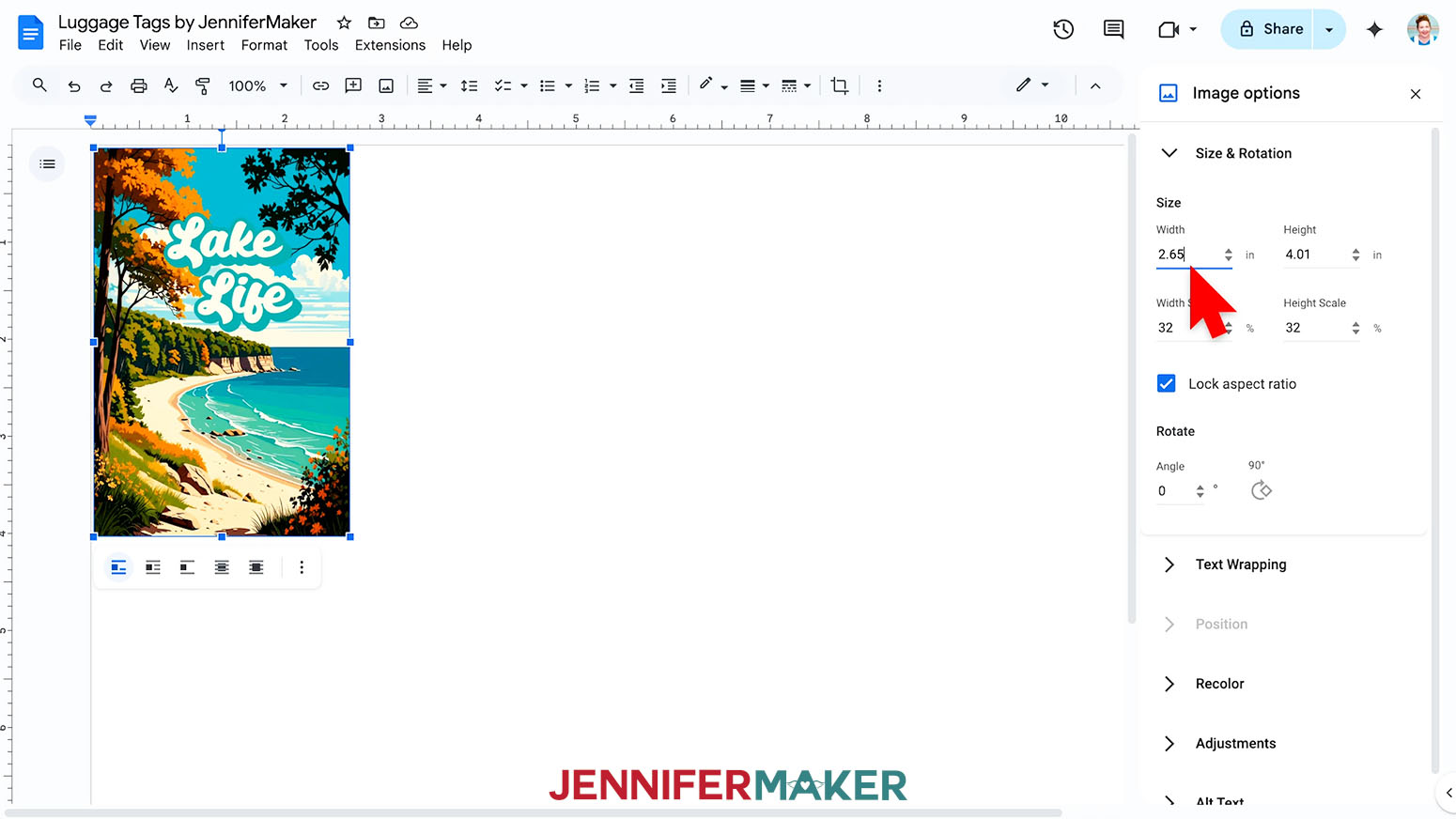Open the zoom 100% dropdown
This screenshot has width=1456, height=819.
[x=257, y=85]
